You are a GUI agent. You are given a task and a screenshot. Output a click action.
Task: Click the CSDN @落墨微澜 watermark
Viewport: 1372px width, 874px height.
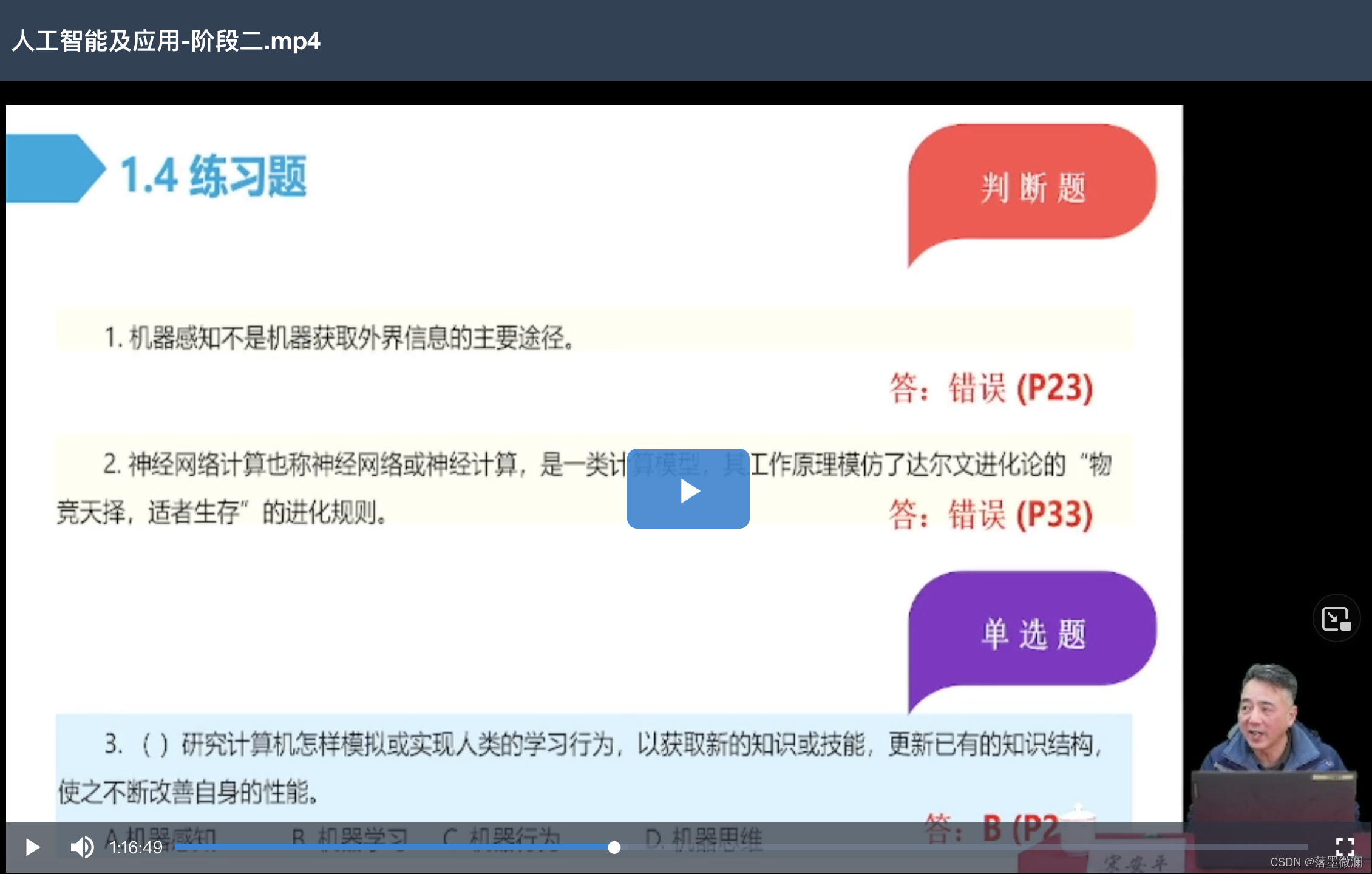1316,862
